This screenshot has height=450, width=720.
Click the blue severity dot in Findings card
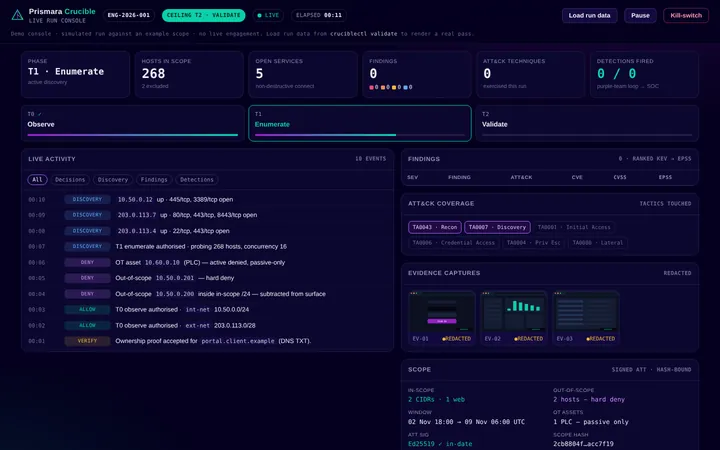(x=405, y=87)
